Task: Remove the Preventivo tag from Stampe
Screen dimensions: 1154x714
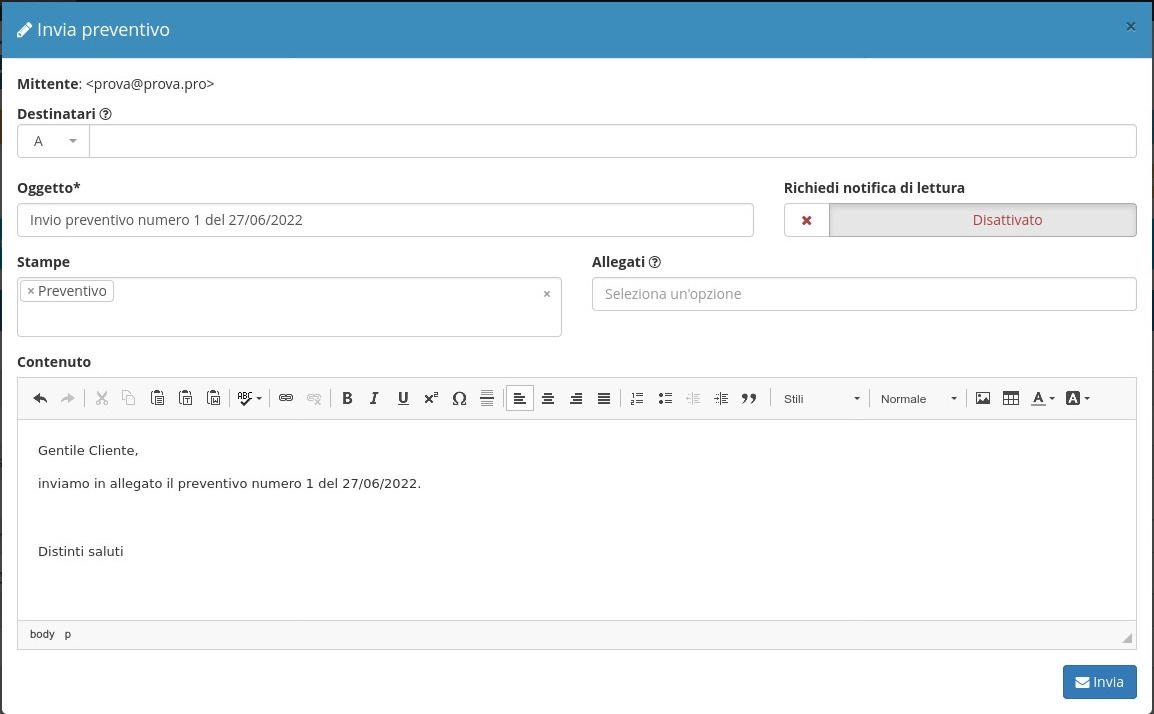Action: pos(31,291)
